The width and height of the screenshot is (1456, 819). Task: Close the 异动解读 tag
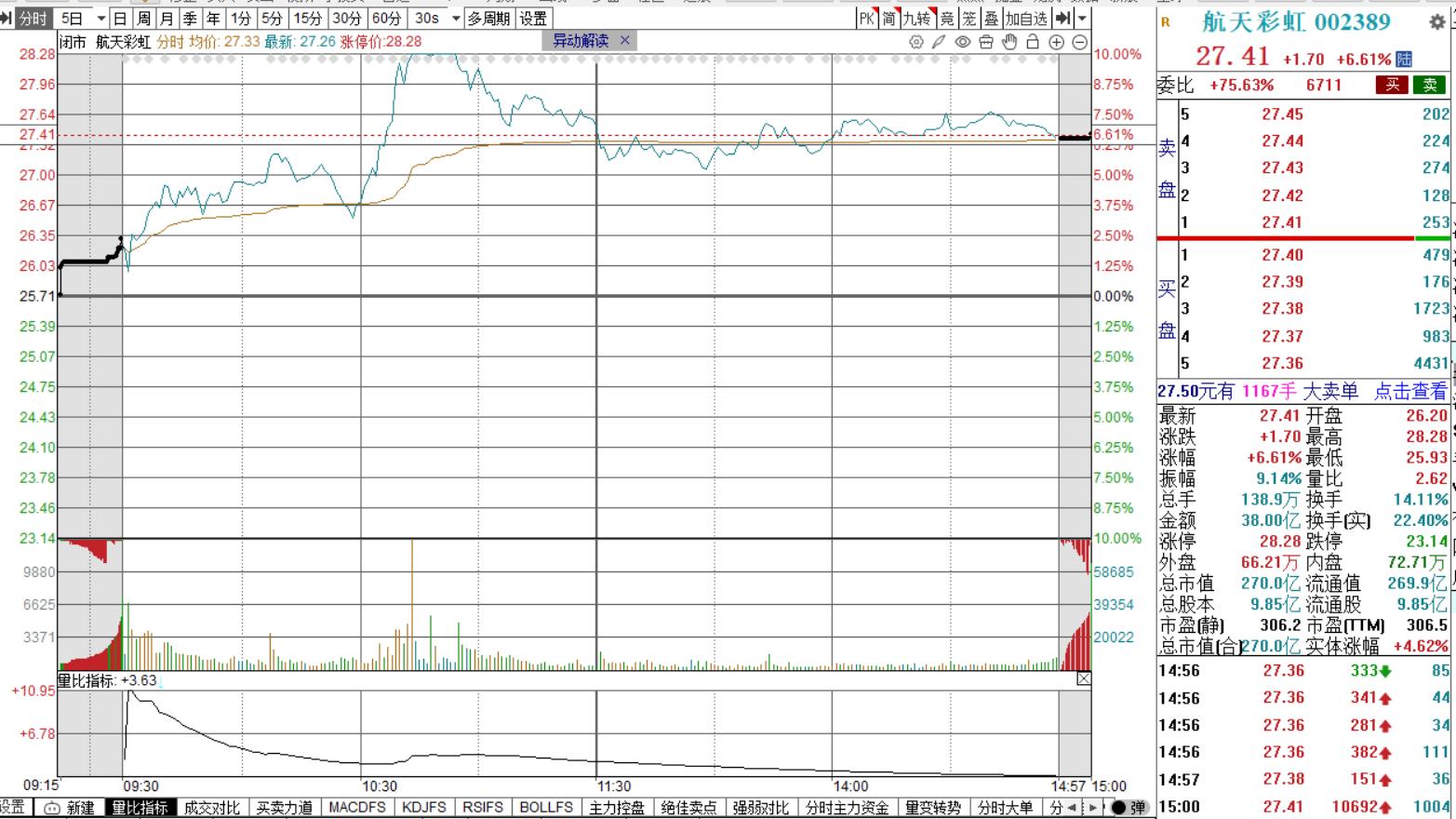[x=624, y=40]
